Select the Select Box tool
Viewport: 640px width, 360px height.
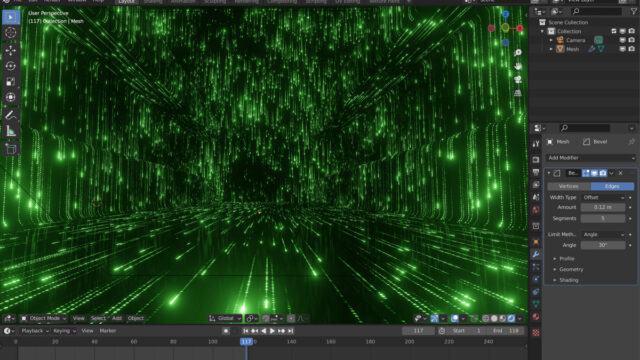click(x=11, y=17)
